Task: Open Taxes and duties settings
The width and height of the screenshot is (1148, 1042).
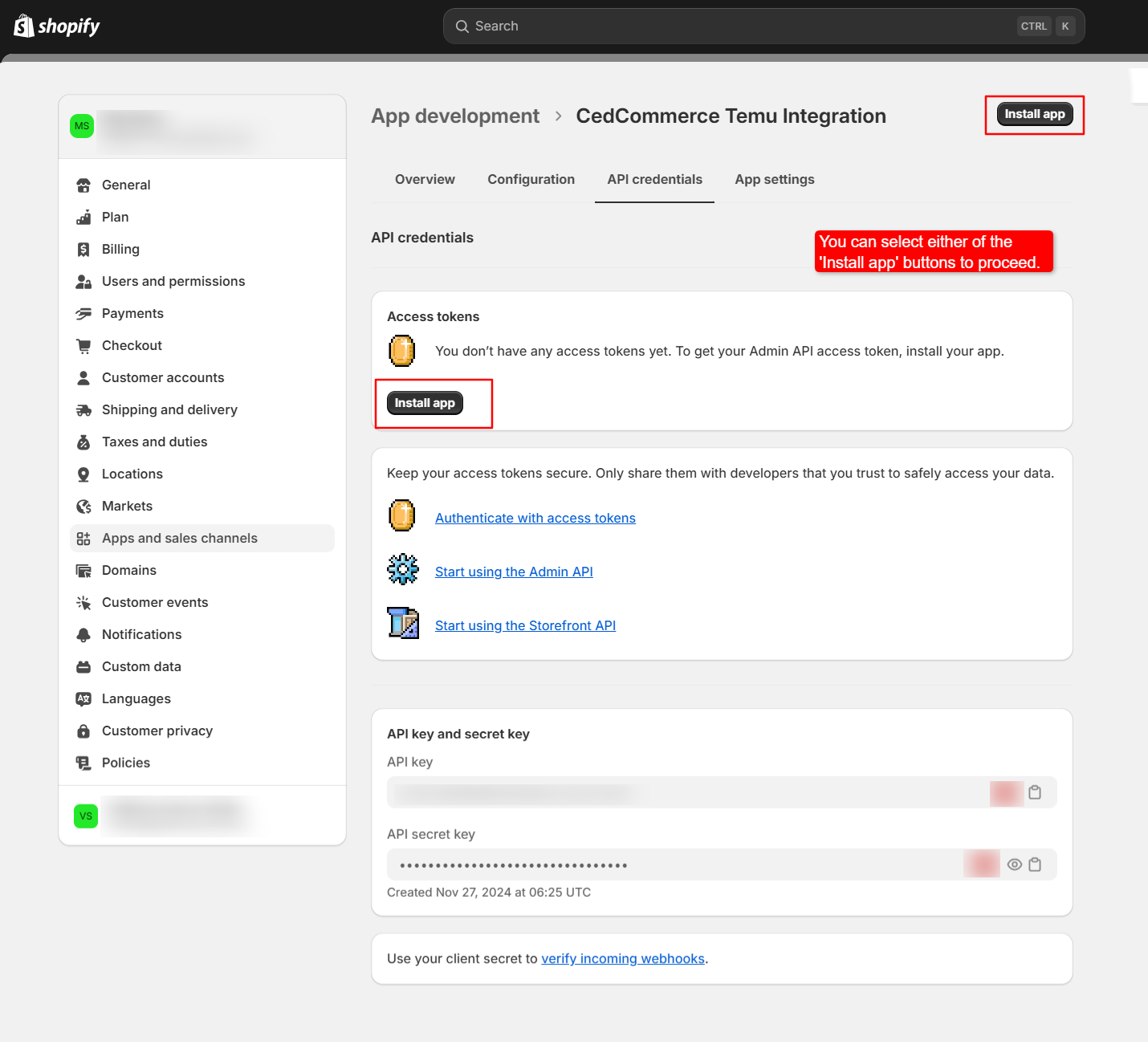Action: tap(202, 442)
